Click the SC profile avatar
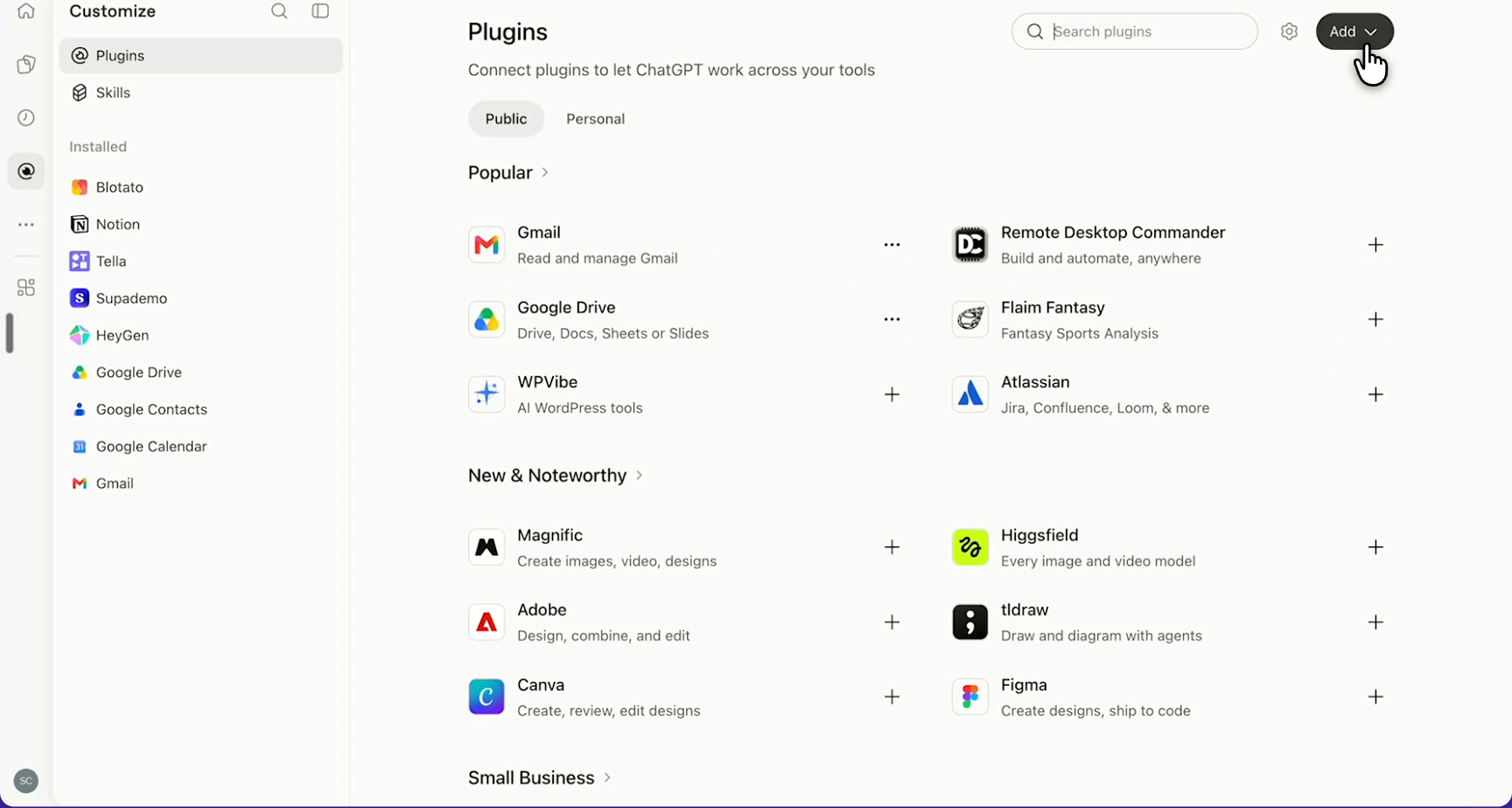Image resolution: width=1512 pixels, height=808 pixels. click(x=26, y=781)
